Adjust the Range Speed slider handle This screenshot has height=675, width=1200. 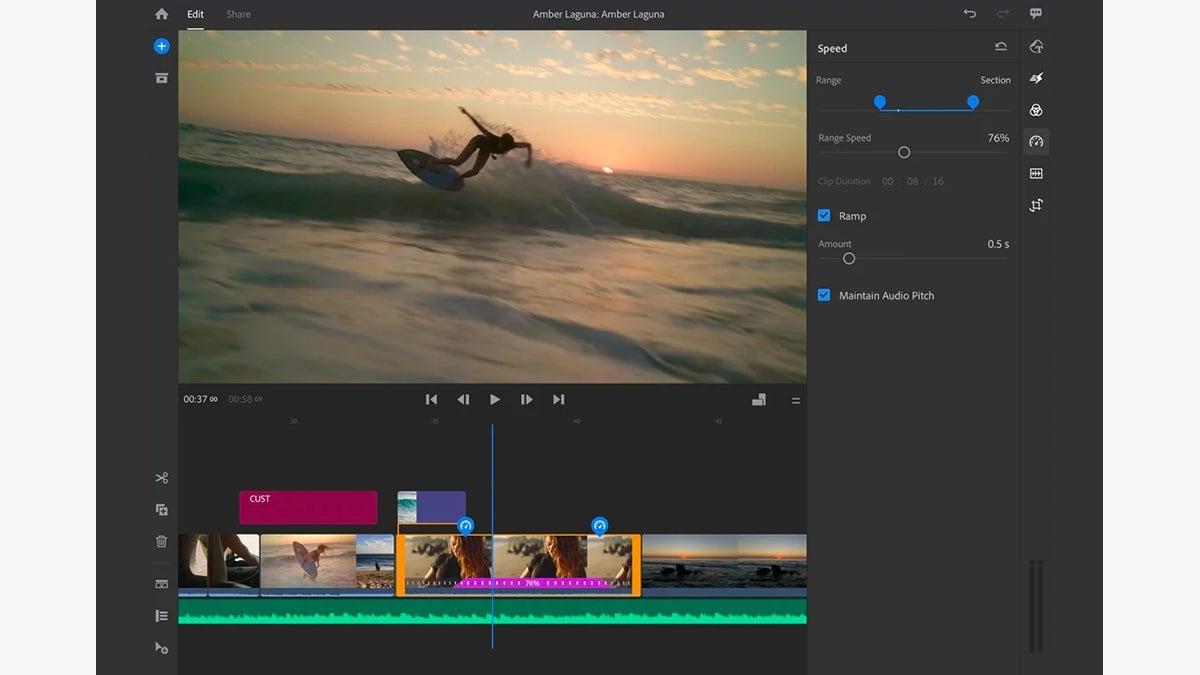(904, 152)
